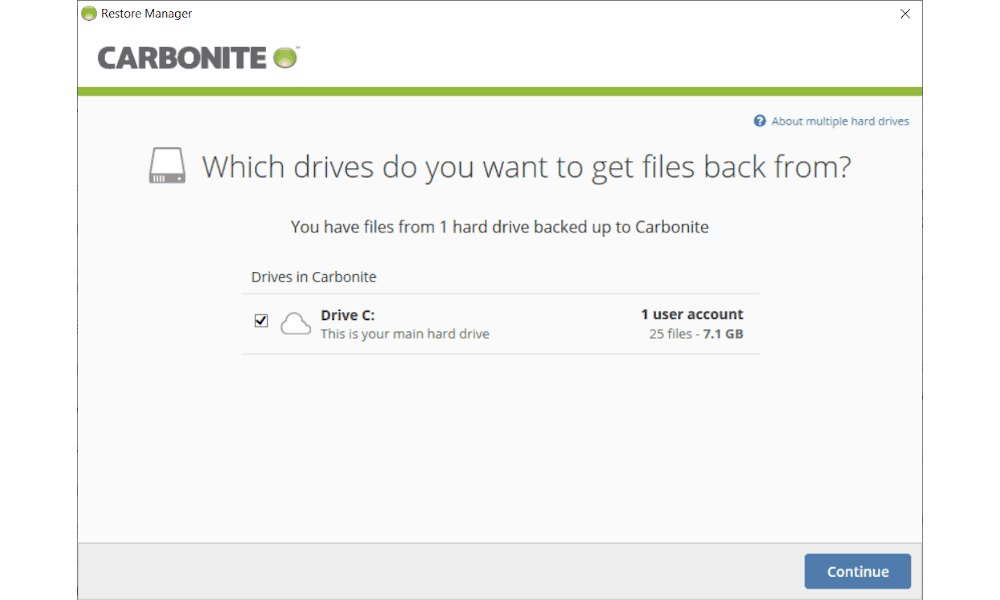Click the 1 user account text
Image resolution: width=1000 pixels, height=600 pixels.
(691, 314)
